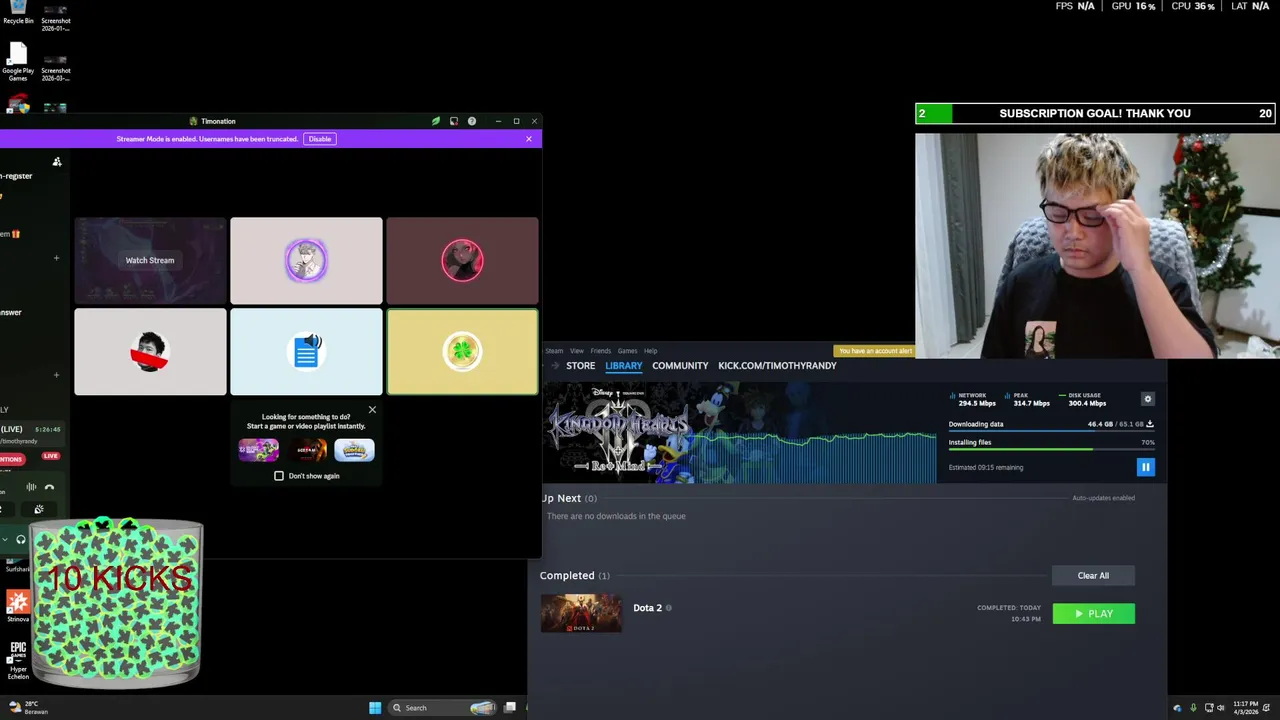Open the Help menu in Steam
This screenshot has height=720, width=1280.
650,351
